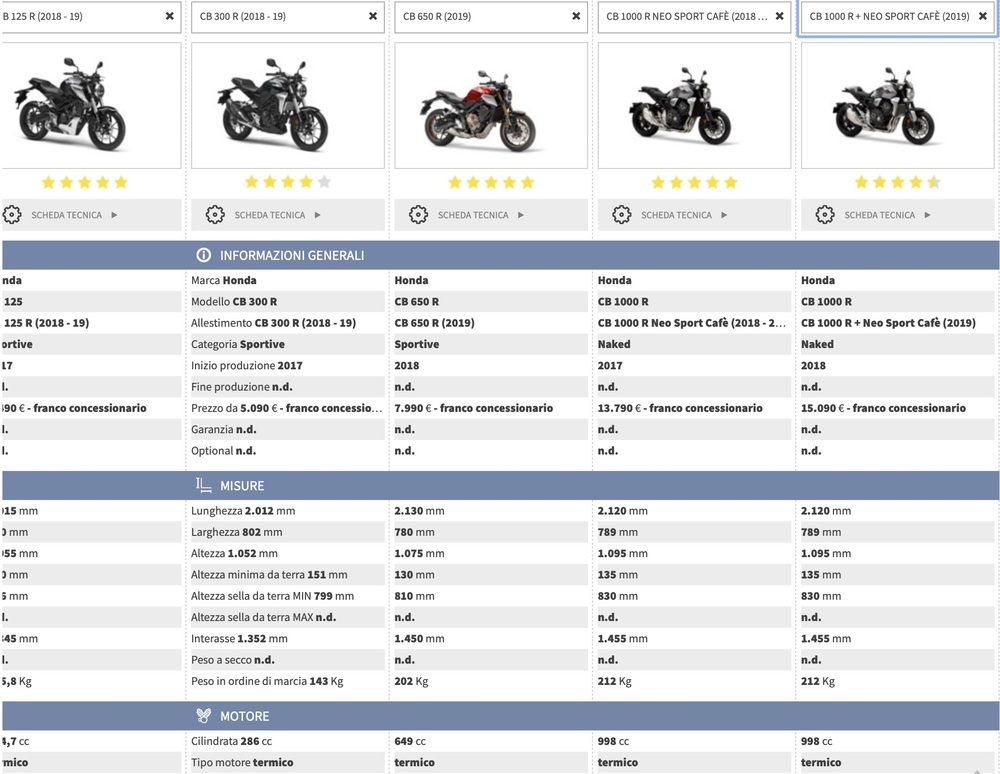Remove CB 650 R (2019) column
The height and width of the screenshot is (774, 1000).
[576, 17]
